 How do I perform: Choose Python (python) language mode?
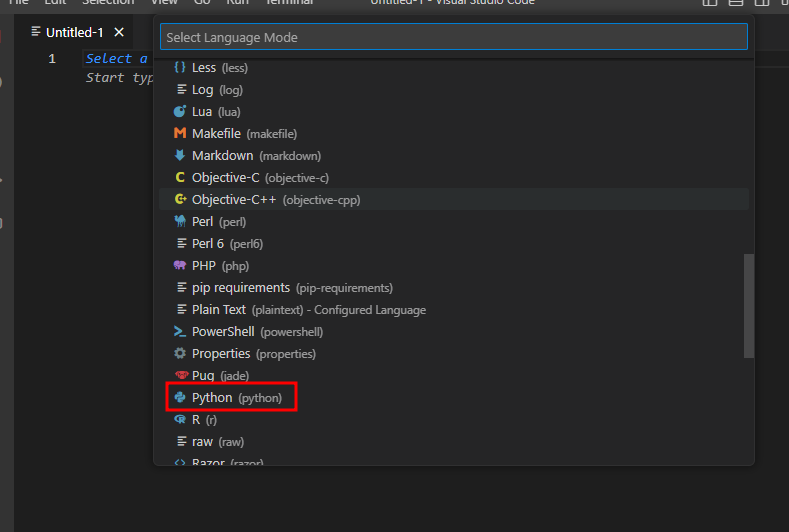[x=454, y=398]
